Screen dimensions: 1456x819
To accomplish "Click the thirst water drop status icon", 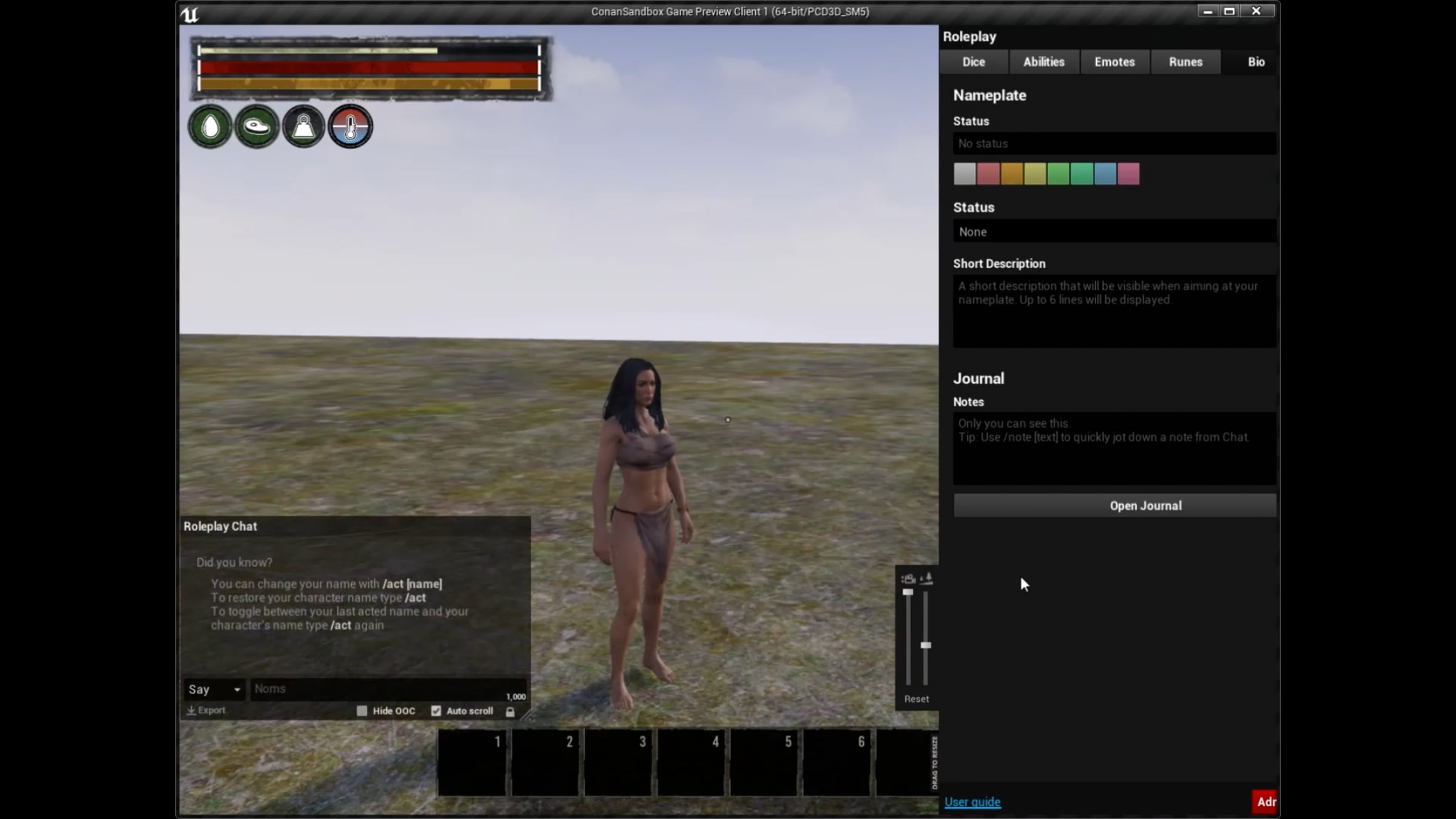I will [210, 127].
